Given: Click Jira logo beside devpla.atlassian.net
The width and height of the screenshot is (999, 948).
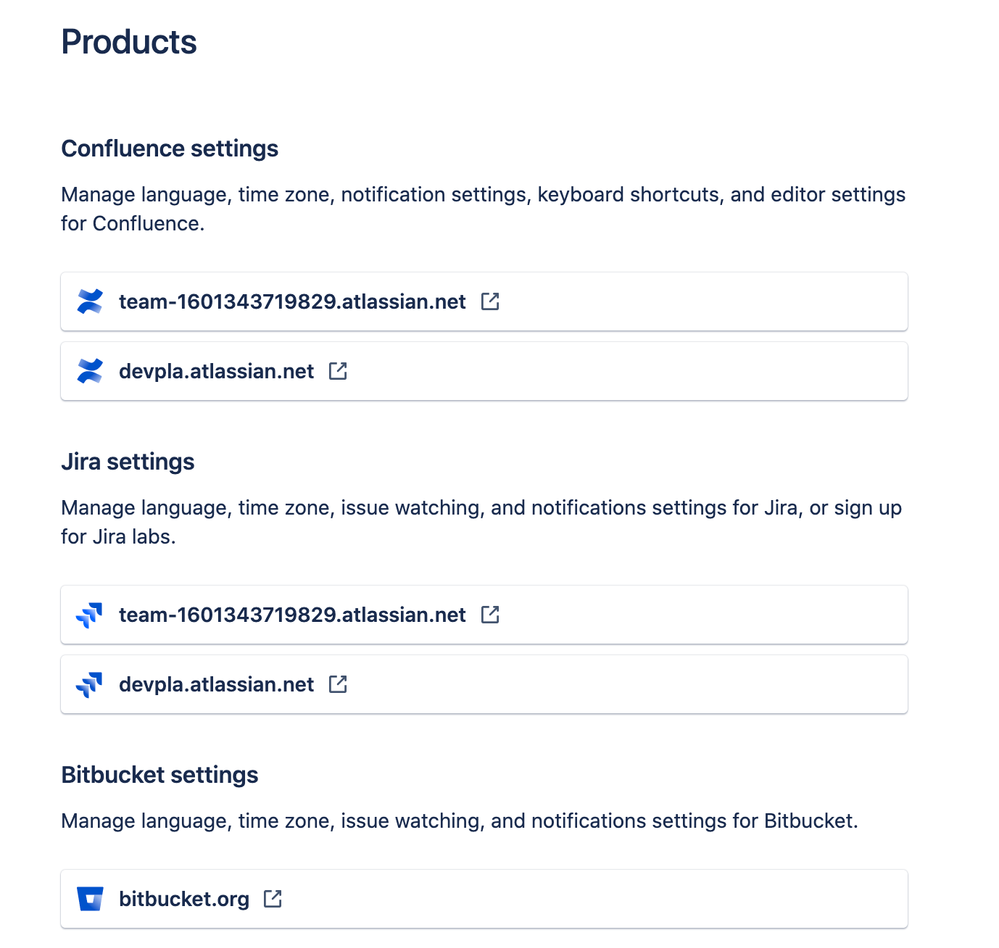Looking at the screenshot, I should pyautogui.click(x=89, y=685).
